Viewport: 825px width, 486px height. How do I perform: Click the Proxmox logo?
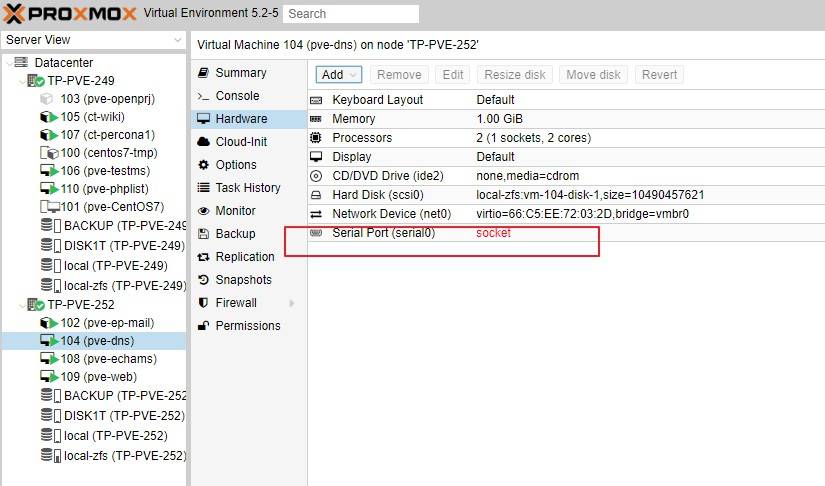[x=70, y=14]
